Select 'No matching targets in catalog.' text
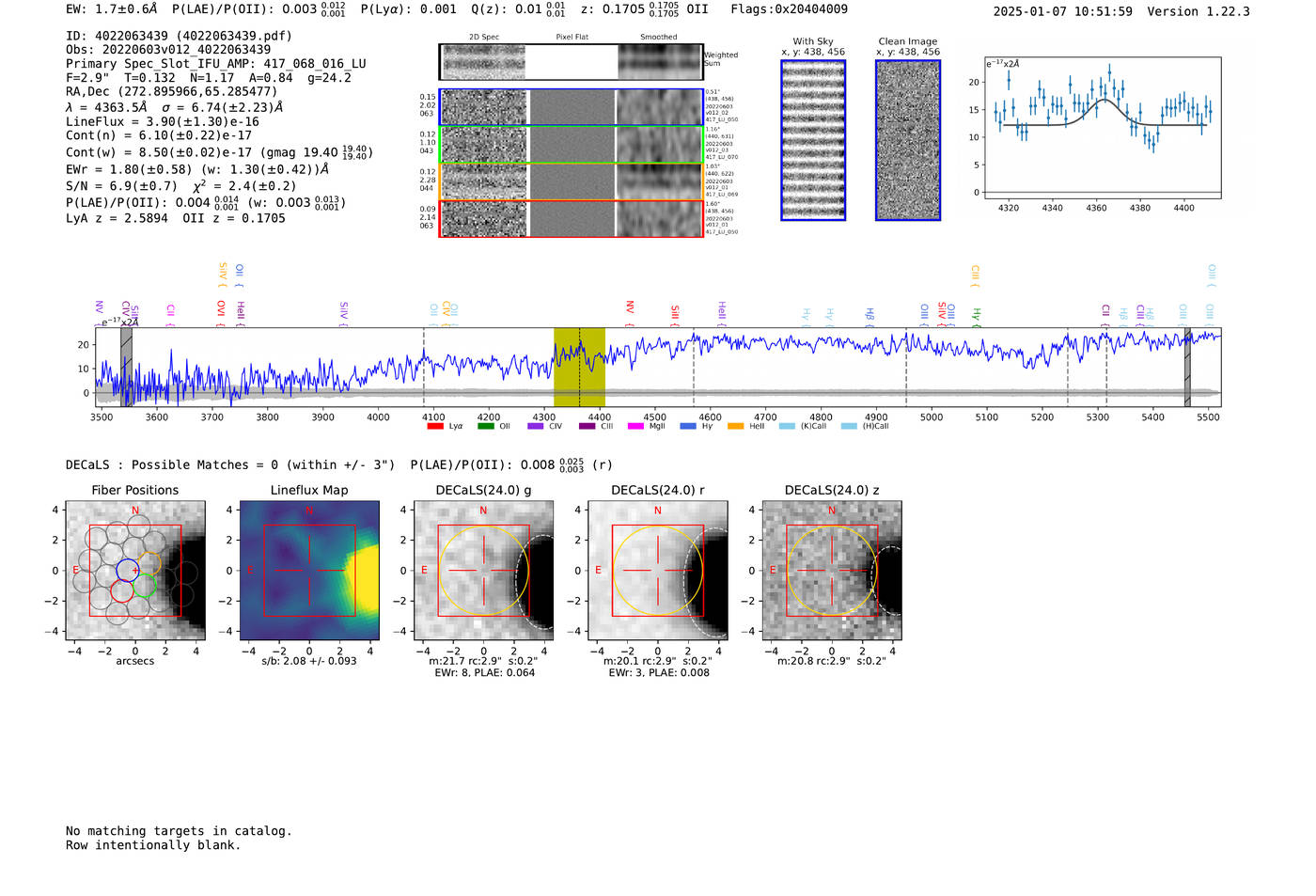 point(179,830)
